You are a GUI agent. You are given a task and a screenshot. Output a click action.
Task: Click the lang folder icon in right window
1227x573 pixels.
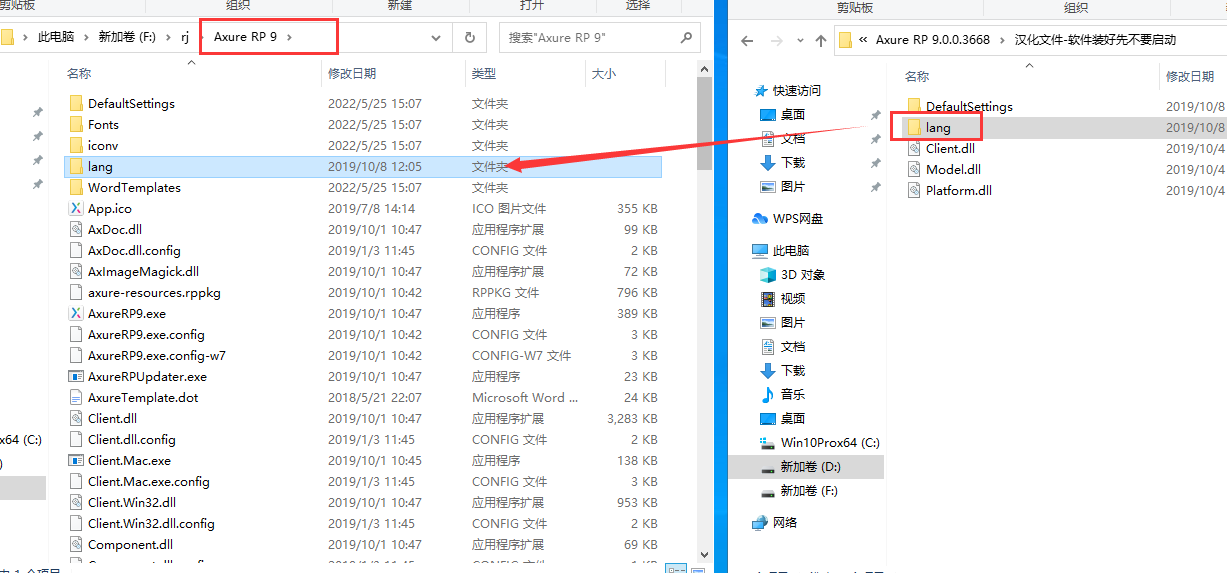pyautogui.click(x=914, y=128)
